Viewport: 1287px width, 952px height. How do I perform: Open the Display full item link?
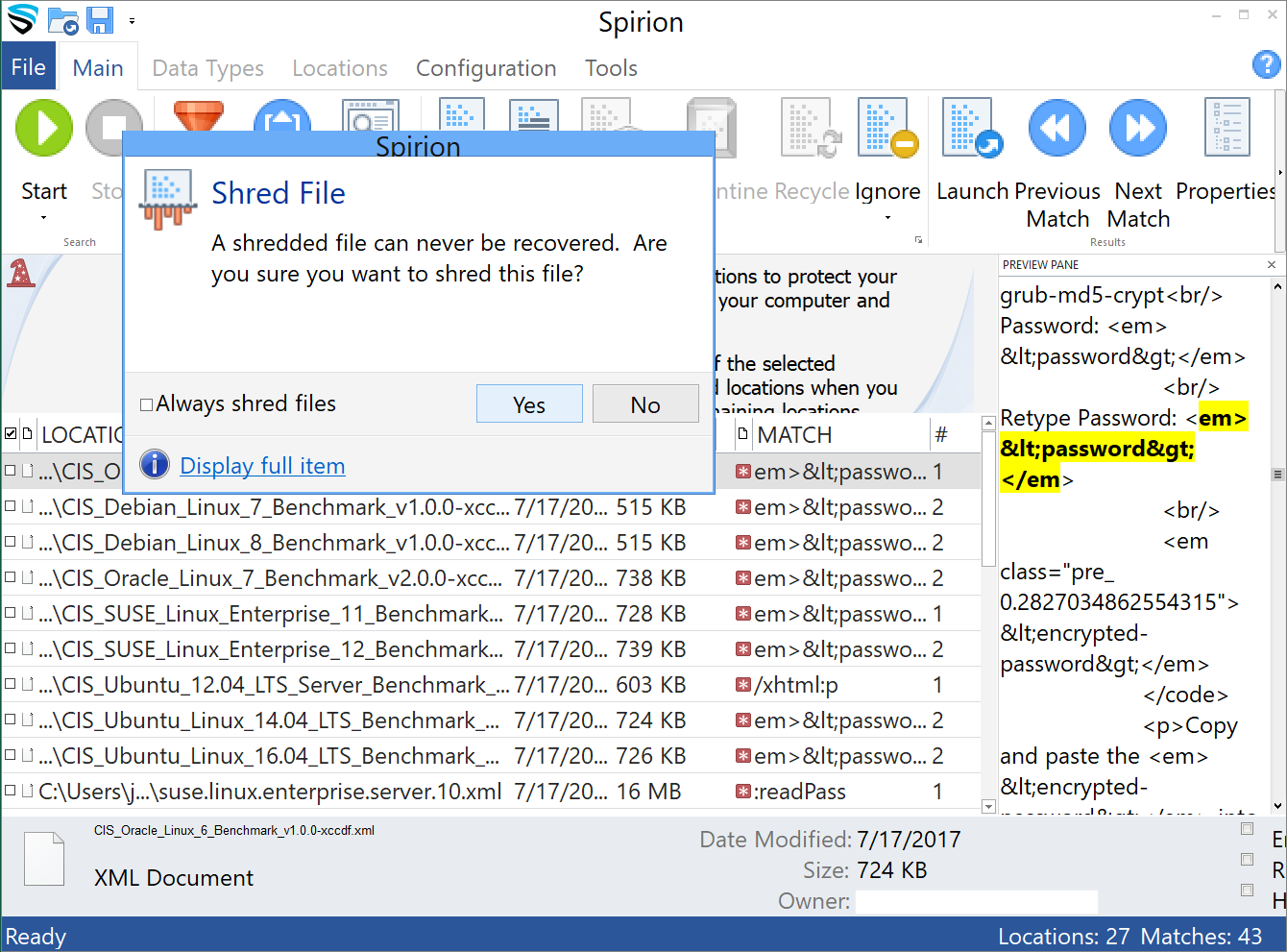point(262,466)
